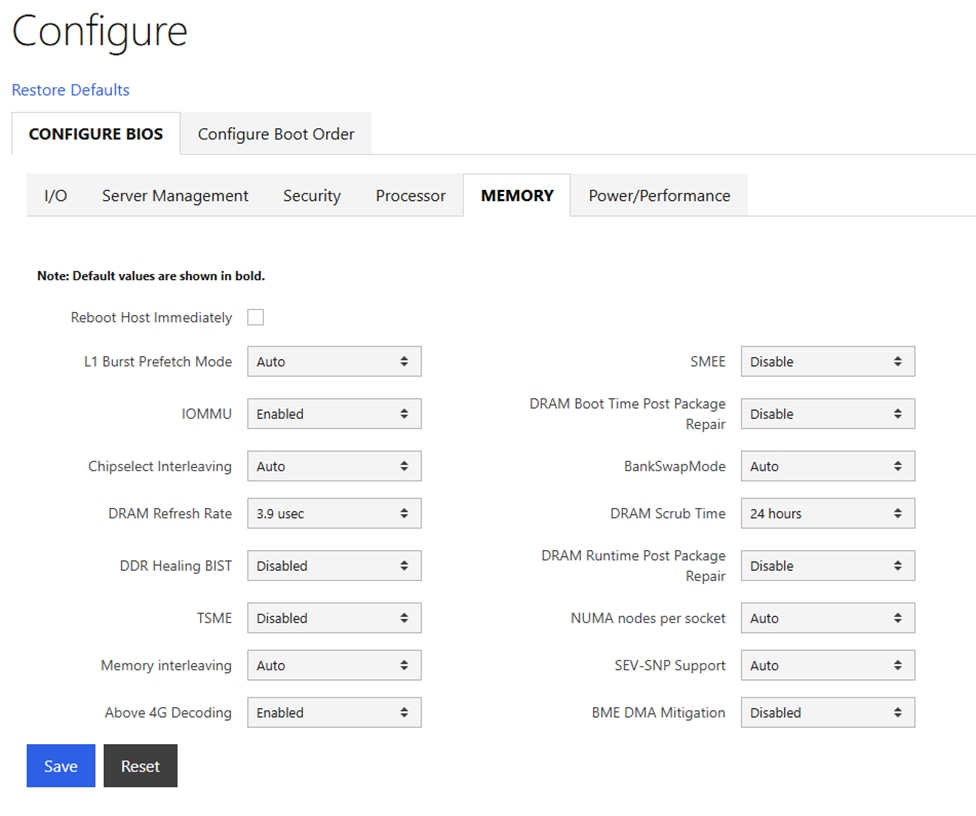Open the DRAM Scrub Time dropdown
The height and width of the screenshot is (816, 976).
[x=827, y=513]
